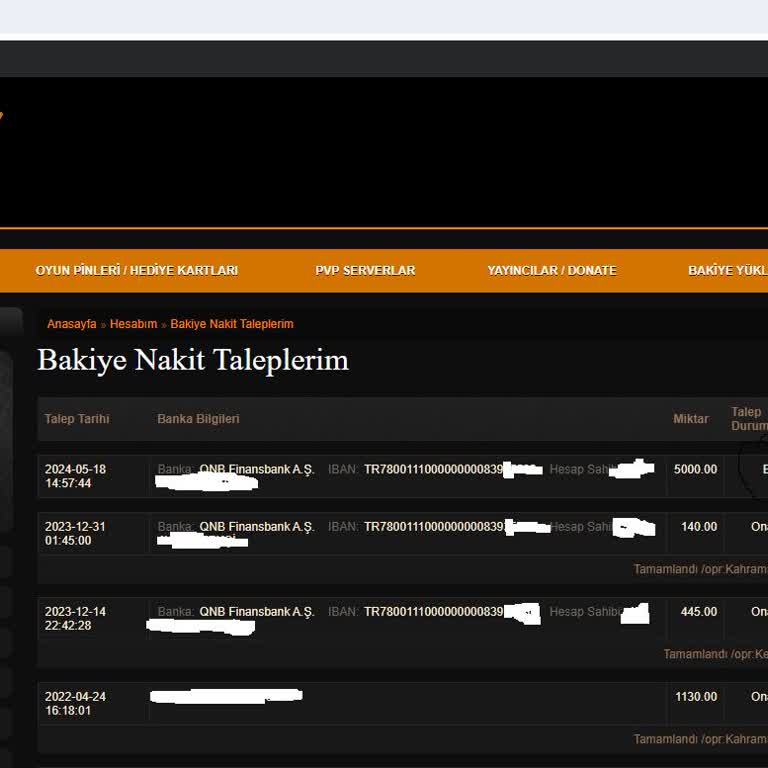Click IBAN number in 2023-12-31 row
Screen dimensions: 768x768
[x=434, y=527]
